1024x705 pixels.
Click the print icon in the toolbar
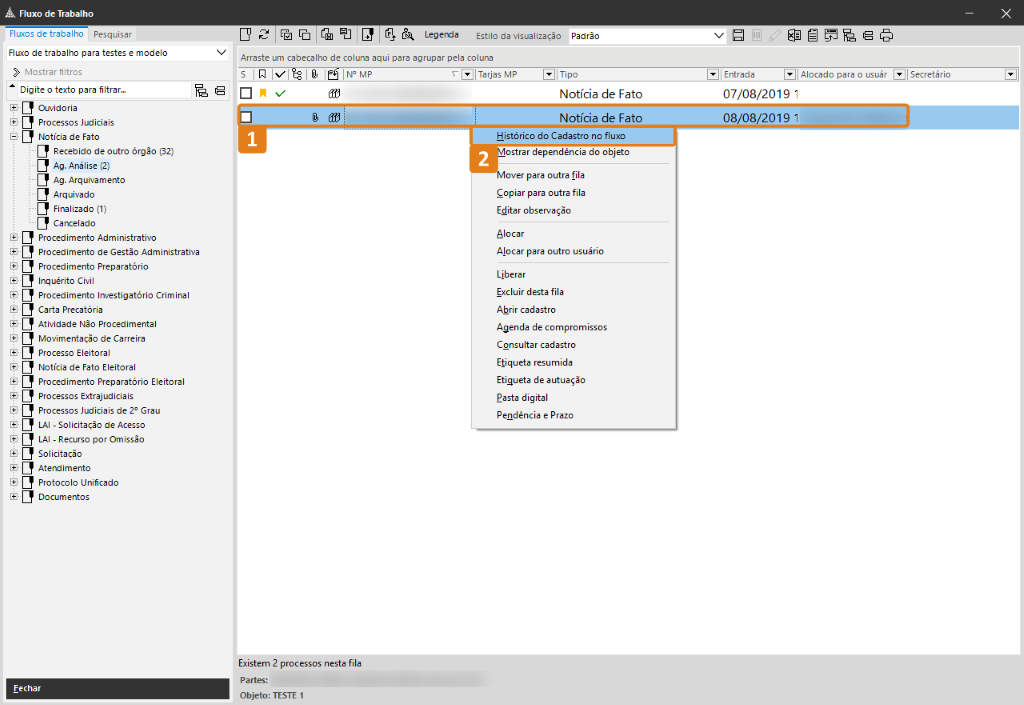coord(886,35)
